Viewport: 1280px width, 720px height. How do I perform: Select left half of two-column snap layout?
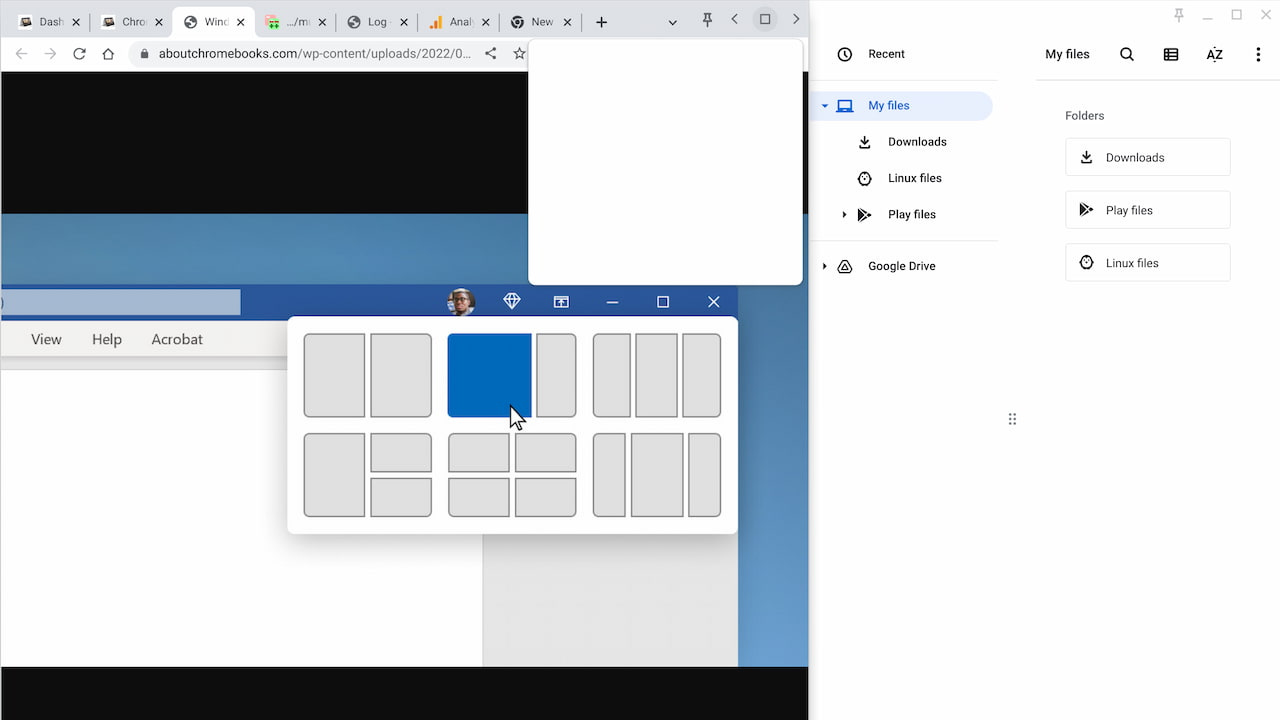[334, 375]
